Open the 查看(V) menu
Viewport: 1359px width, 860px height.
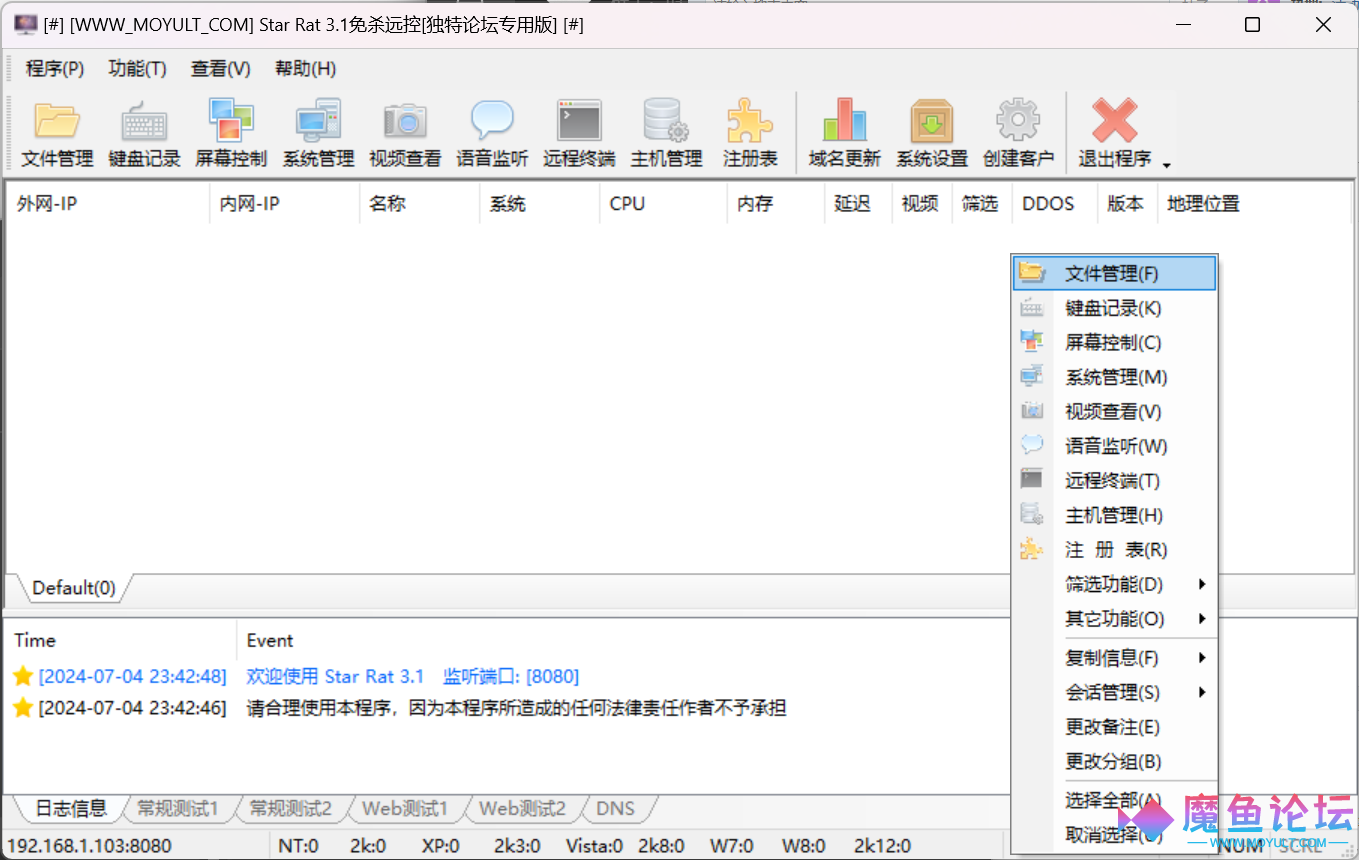[221, 69]
